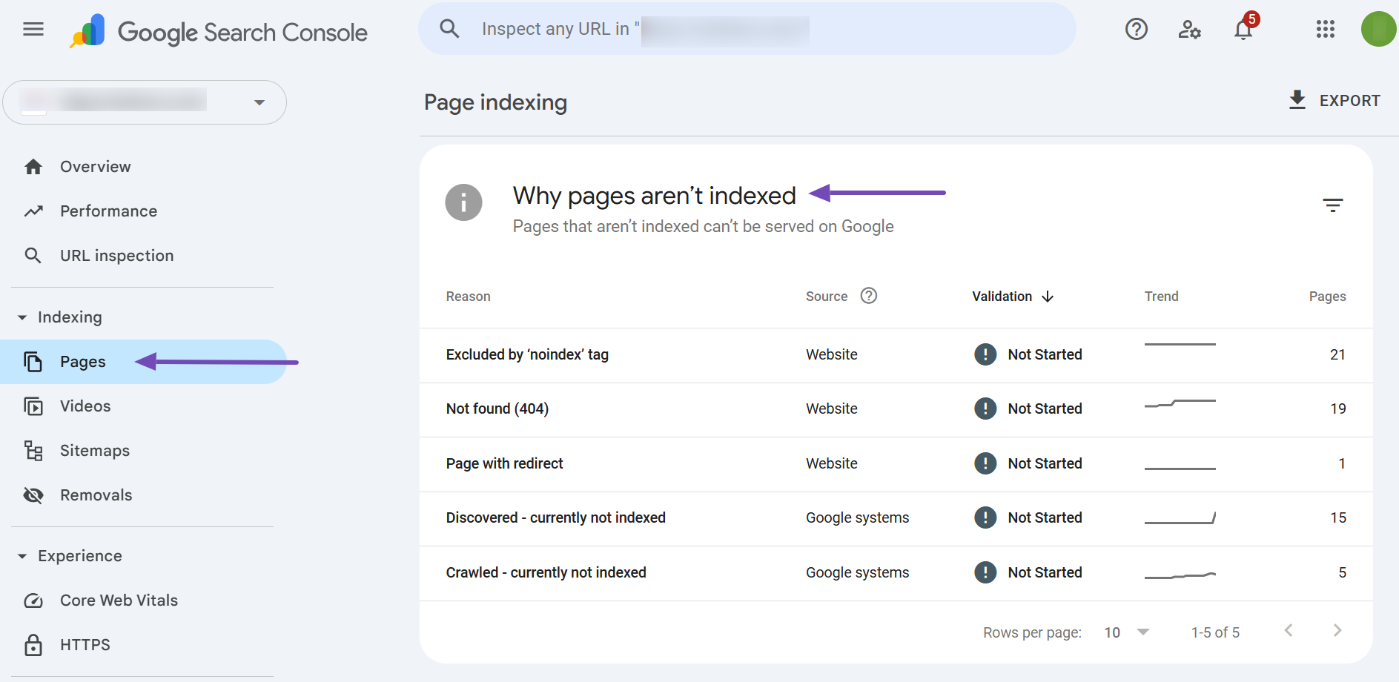1399x682 pixels.
Task: Open the Google apps grid
Action: 1325,29
